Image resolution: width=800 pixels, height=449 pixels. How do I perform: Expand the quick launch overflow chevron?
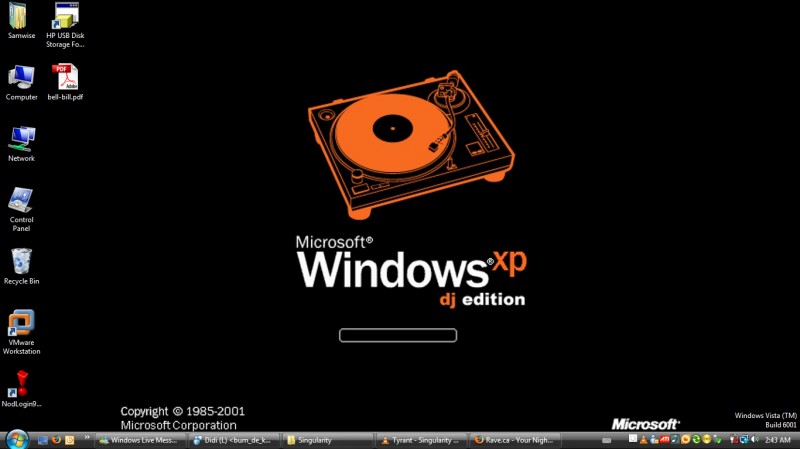click(87, 437)
